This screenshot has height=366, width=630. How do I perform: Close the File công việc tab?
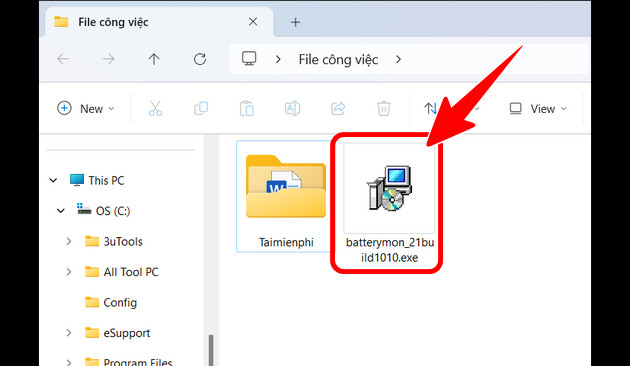coord(253,22)
